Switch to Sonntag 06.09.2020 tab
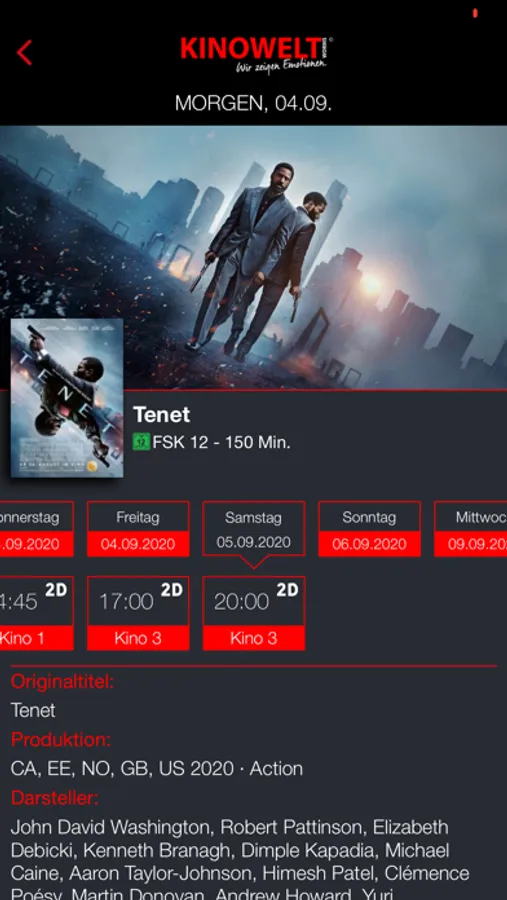 369,529
